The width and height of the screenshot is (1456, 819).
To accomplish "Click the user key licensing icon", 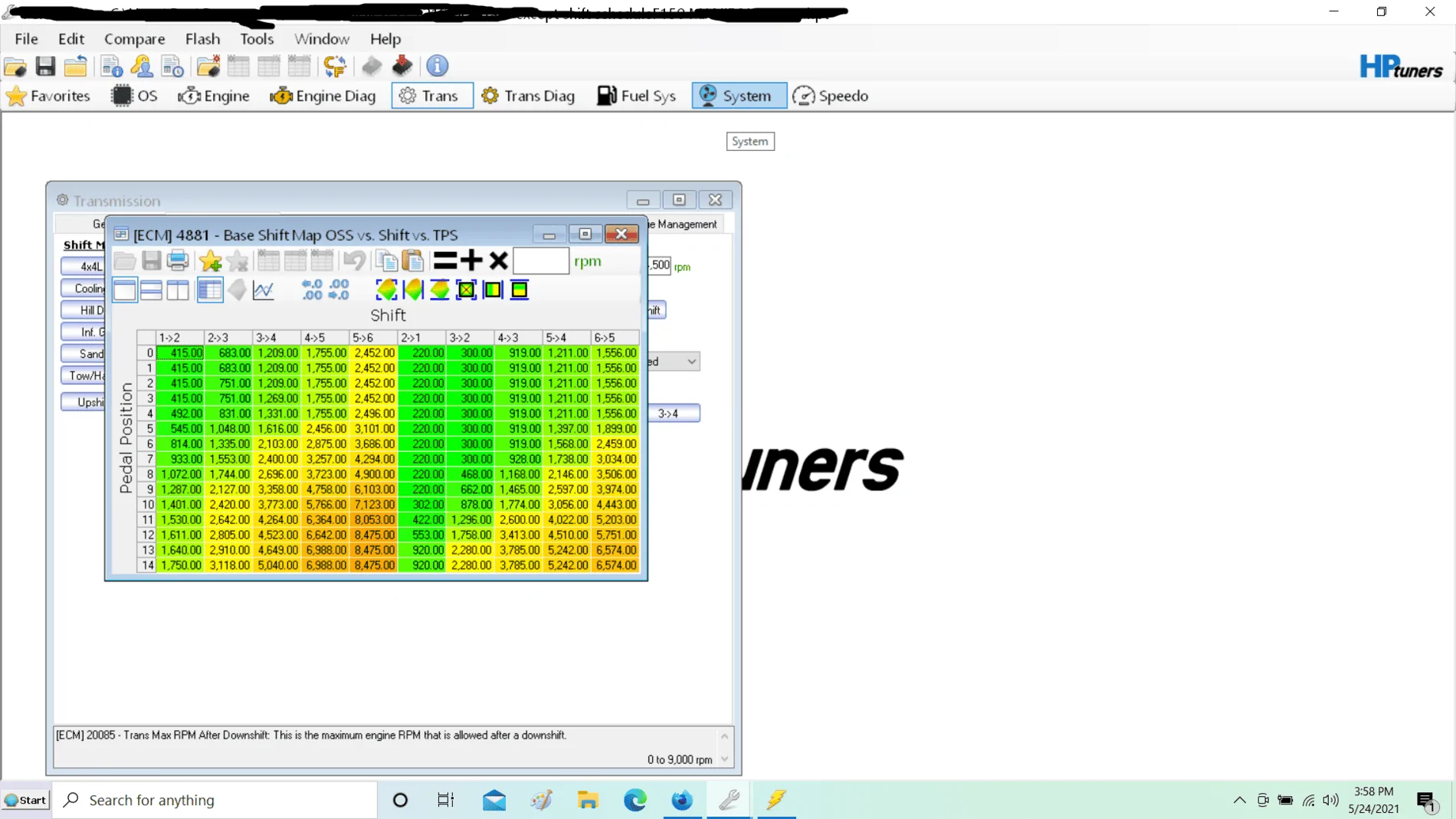I will (x=142, y=67).
